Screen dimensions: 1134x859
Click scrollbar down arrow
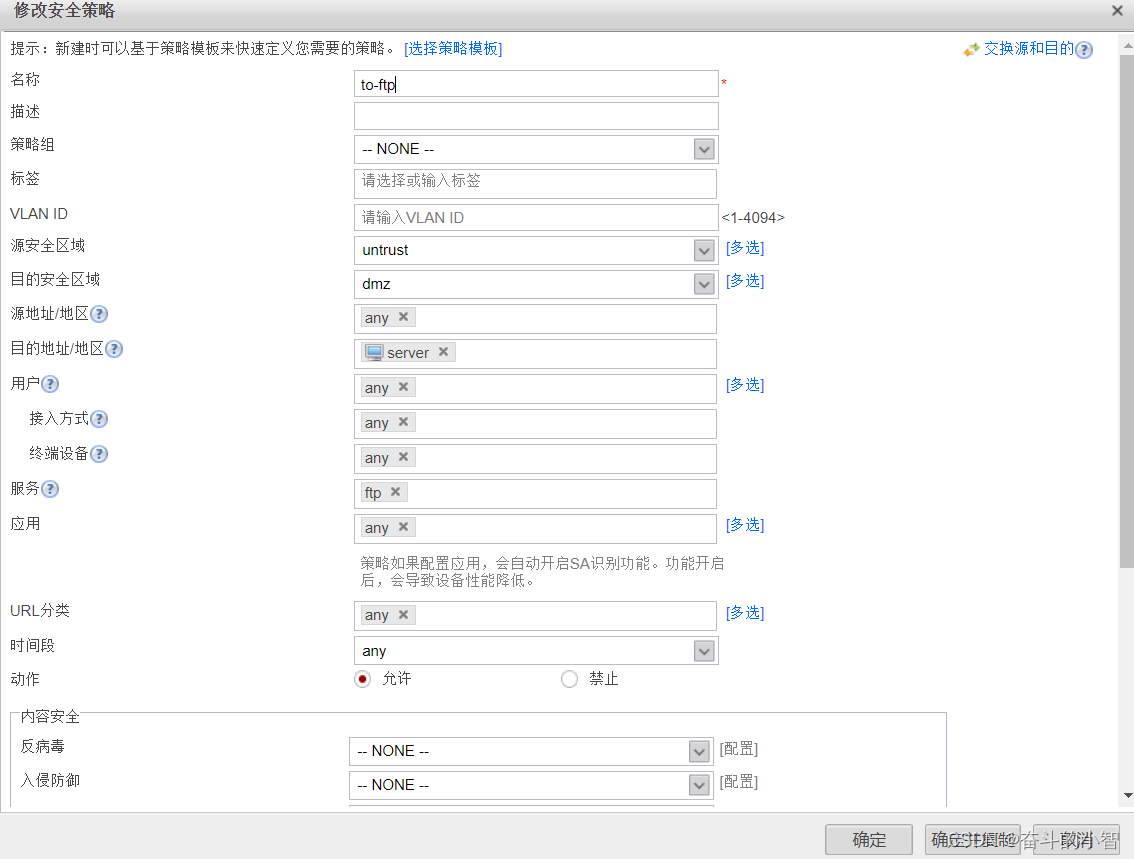pyautogui.click(x=1127, y=795)
